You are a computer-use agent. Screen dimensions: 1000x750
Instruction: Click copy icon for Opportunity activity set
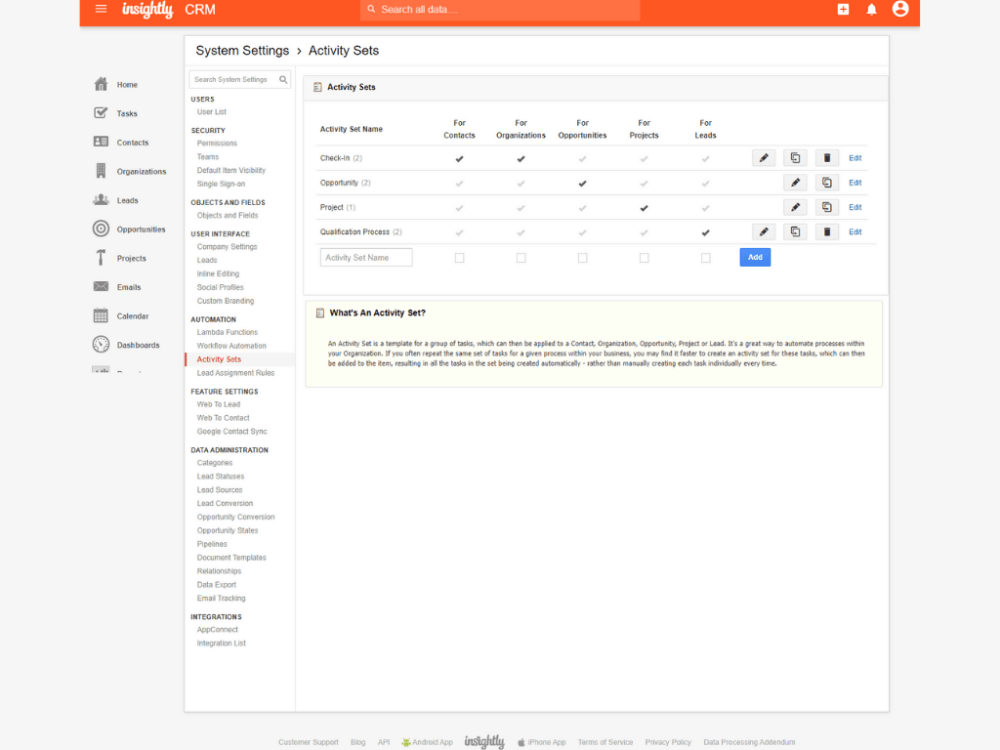827,182
